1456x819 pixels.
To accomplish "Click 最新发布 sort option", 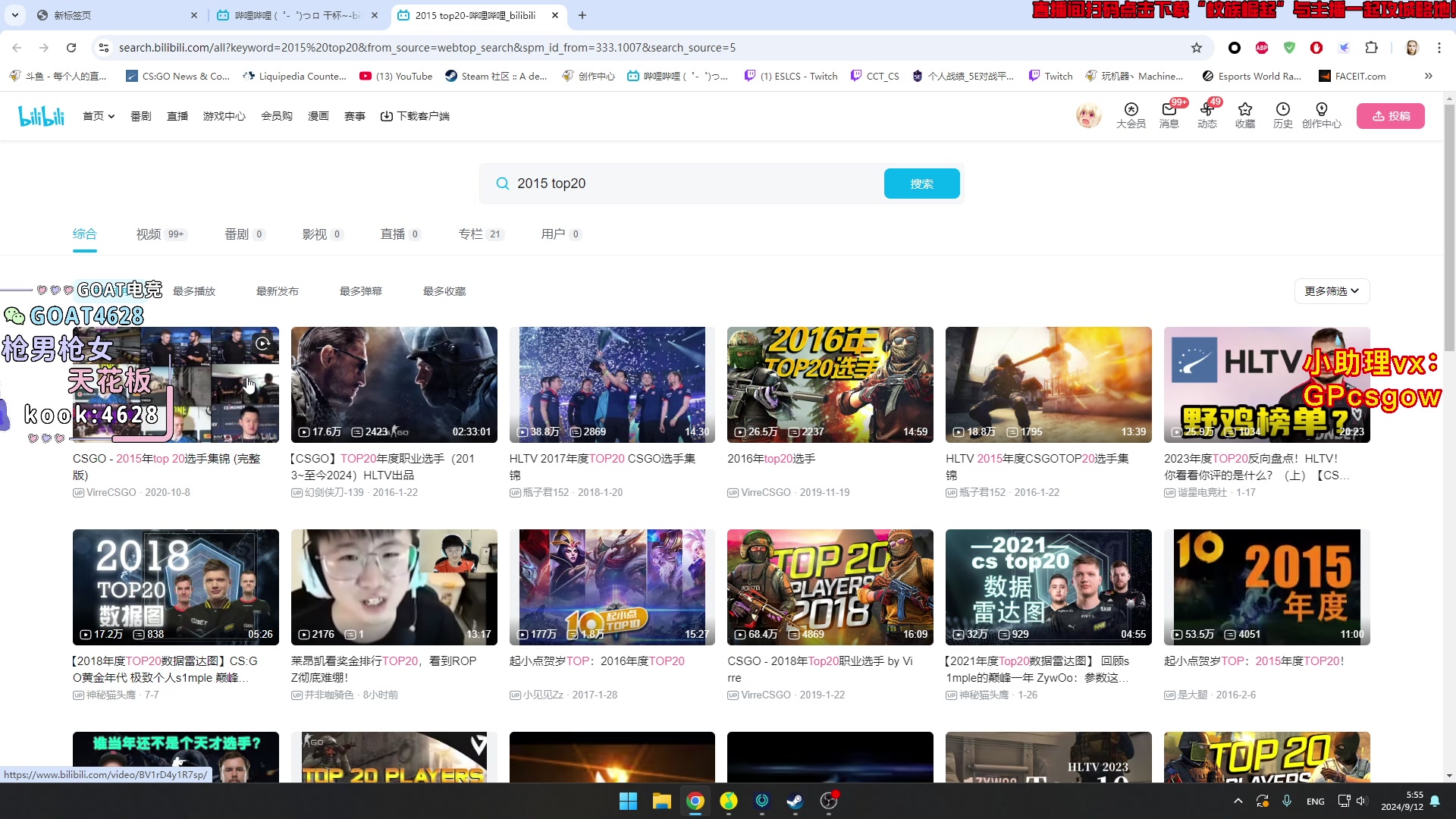I will pos(276,291).
